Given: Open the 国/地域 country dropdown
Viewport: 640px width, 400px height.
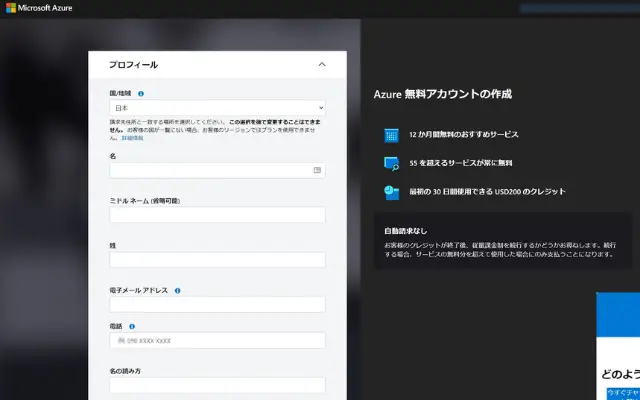Looking at the screenshot, I should tap(217, 108).
